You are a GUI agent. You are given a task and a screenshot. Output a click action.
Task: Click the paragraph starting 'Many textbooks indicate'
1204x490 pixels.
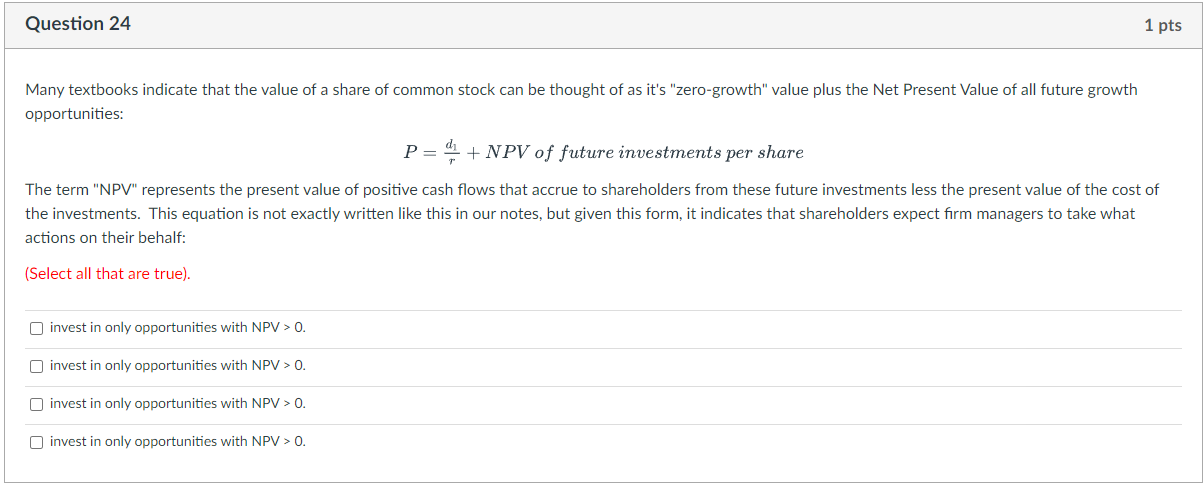click(x=581, y=102)
